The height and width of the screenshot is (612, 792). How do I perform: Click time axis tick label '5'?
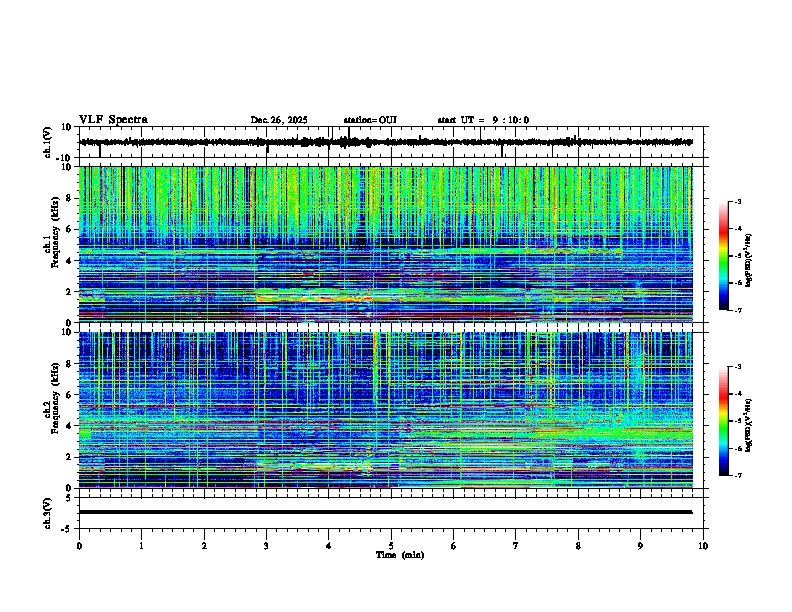pos(391,546)
